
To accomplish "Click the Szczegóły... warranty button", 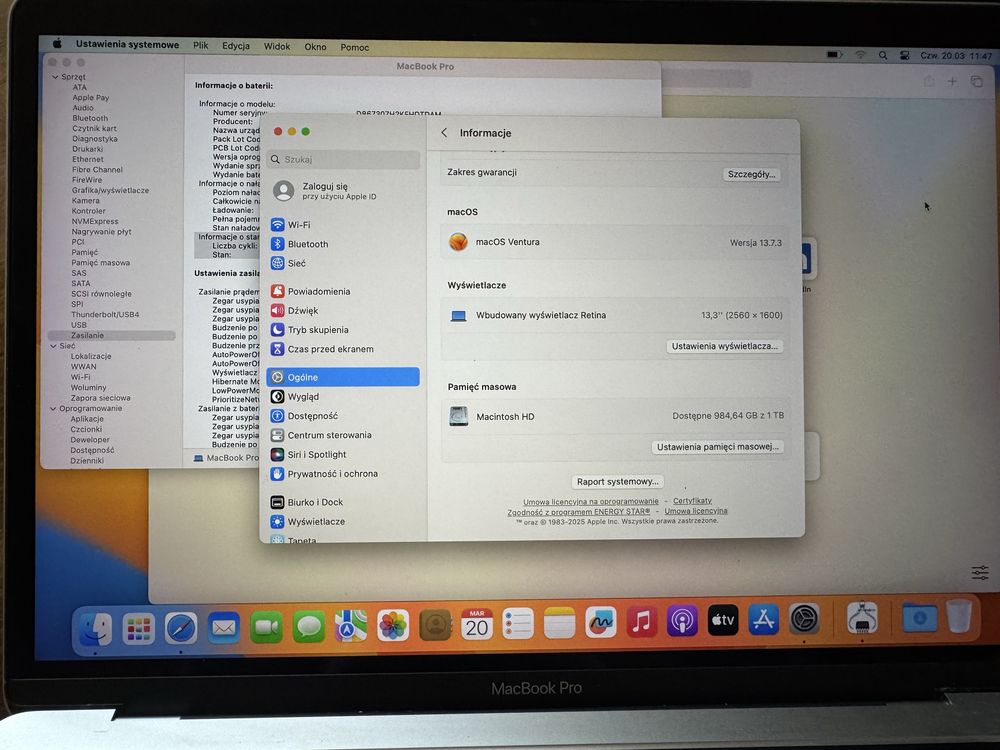I will click(x=752, y=174).
